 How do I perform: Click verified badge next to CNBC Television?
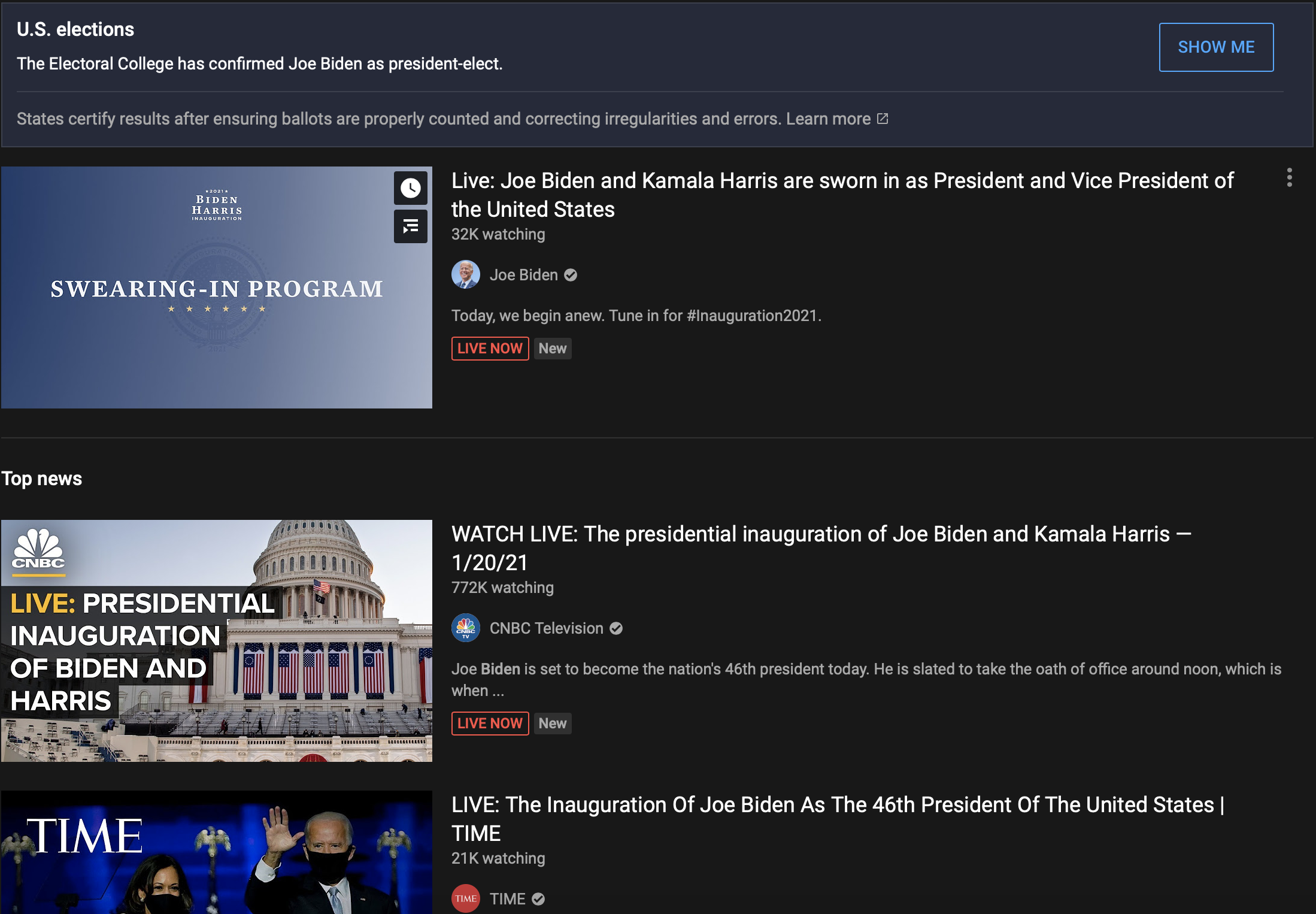[x=616, y=628]
